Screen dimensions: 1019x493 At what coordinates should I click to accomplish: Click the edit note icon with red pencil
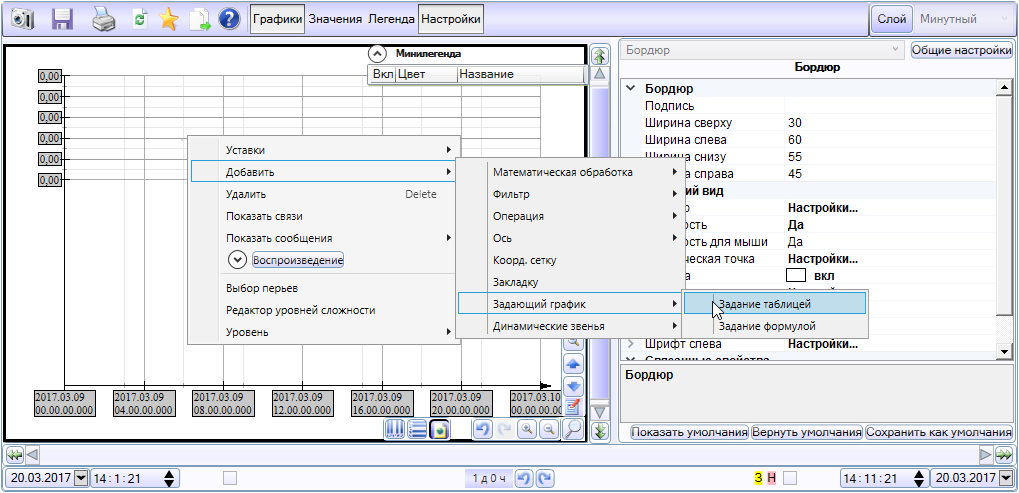pyautogui.click(x=573, y=407)
